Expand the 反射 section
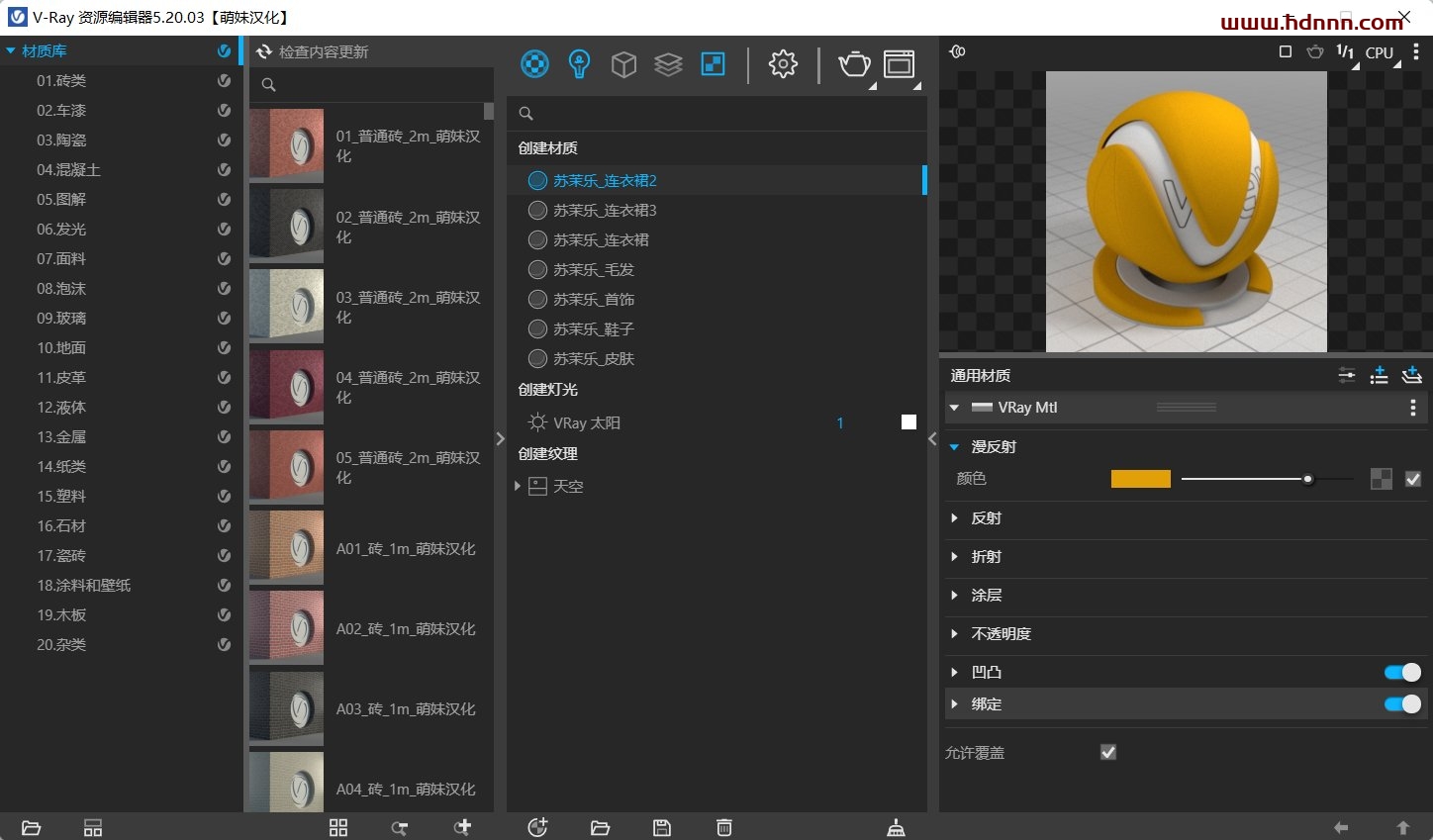 point(954,518)
